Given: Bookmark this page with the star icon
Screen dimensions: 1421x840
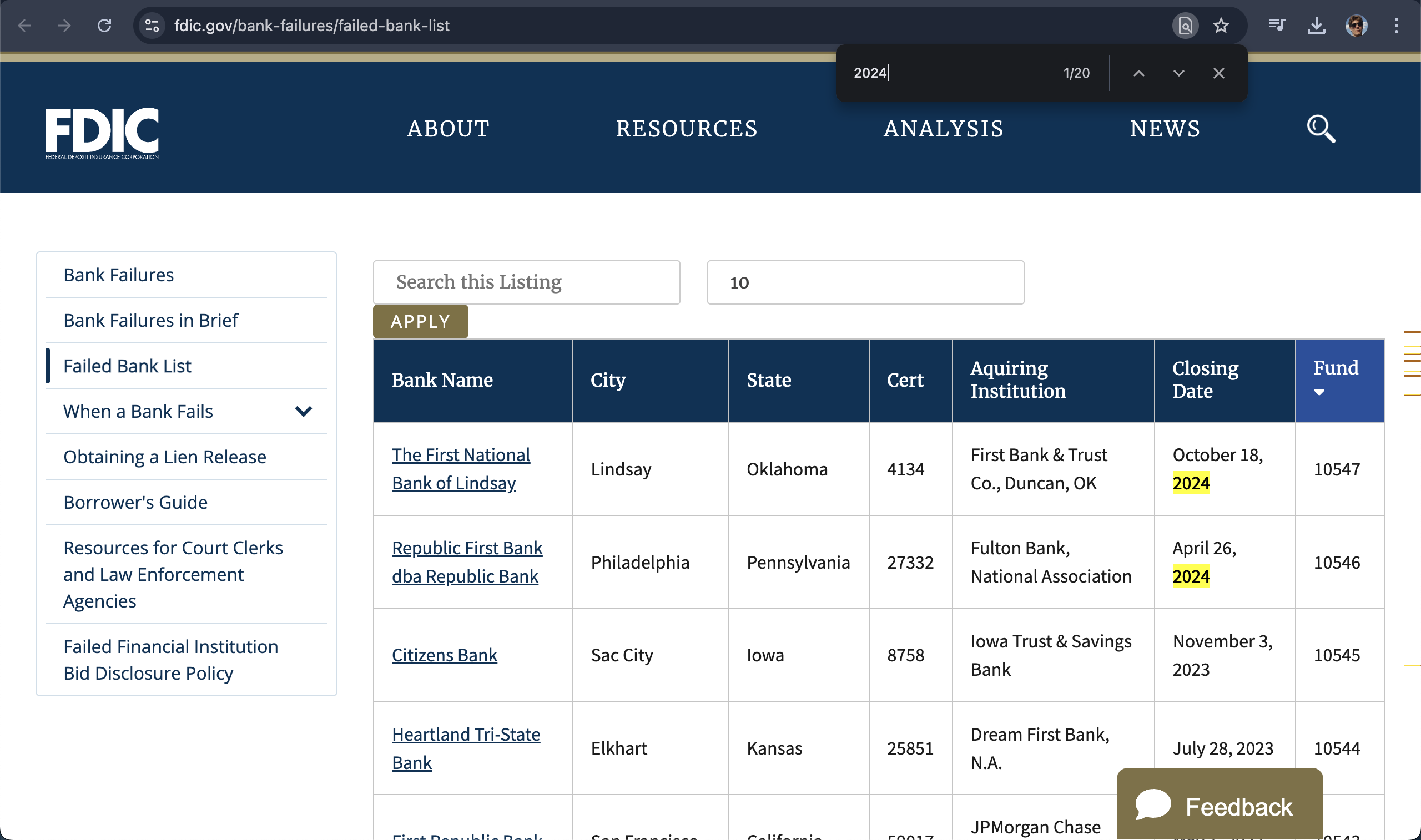Looking at the screenshot, I should [1221, 26].
